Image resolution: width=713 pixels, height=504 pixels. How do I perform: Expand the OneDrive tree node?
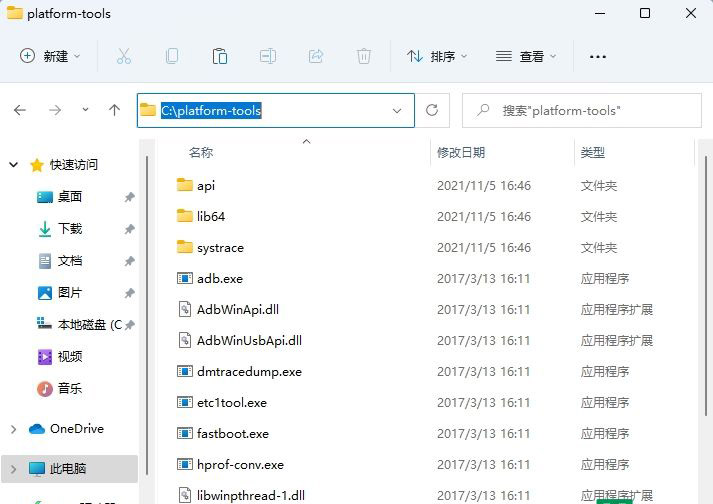coord(14,429)
